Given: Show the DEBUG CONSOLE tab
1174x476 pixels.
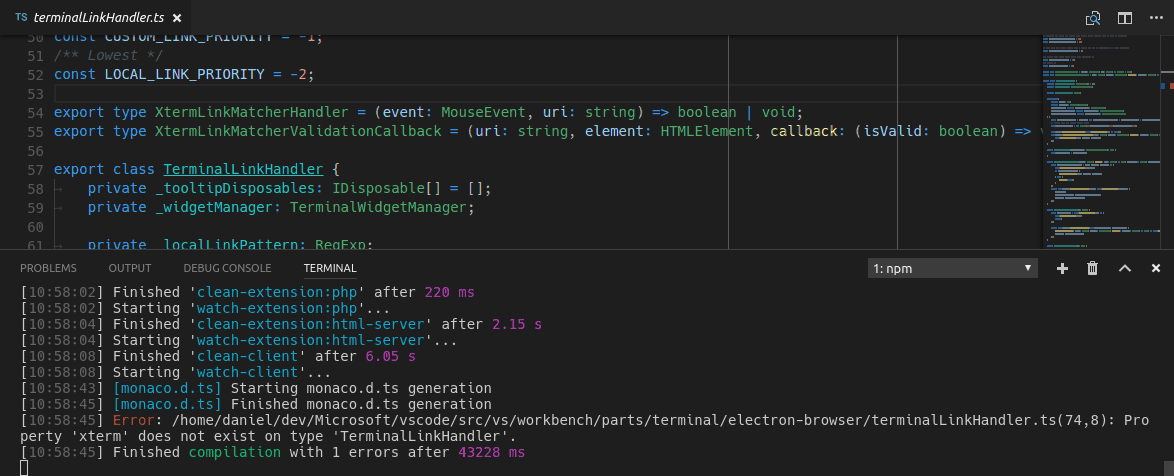Looking at the screenshot, I should point(227,268).
